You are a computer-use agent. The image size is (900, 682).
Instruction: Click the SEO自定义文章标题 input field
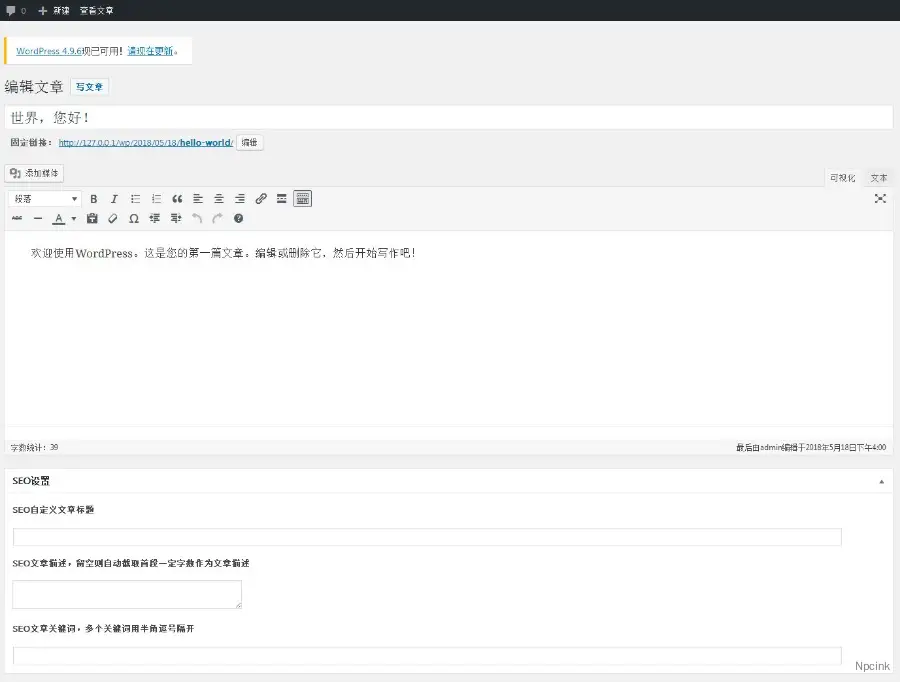tap(427, 537)
